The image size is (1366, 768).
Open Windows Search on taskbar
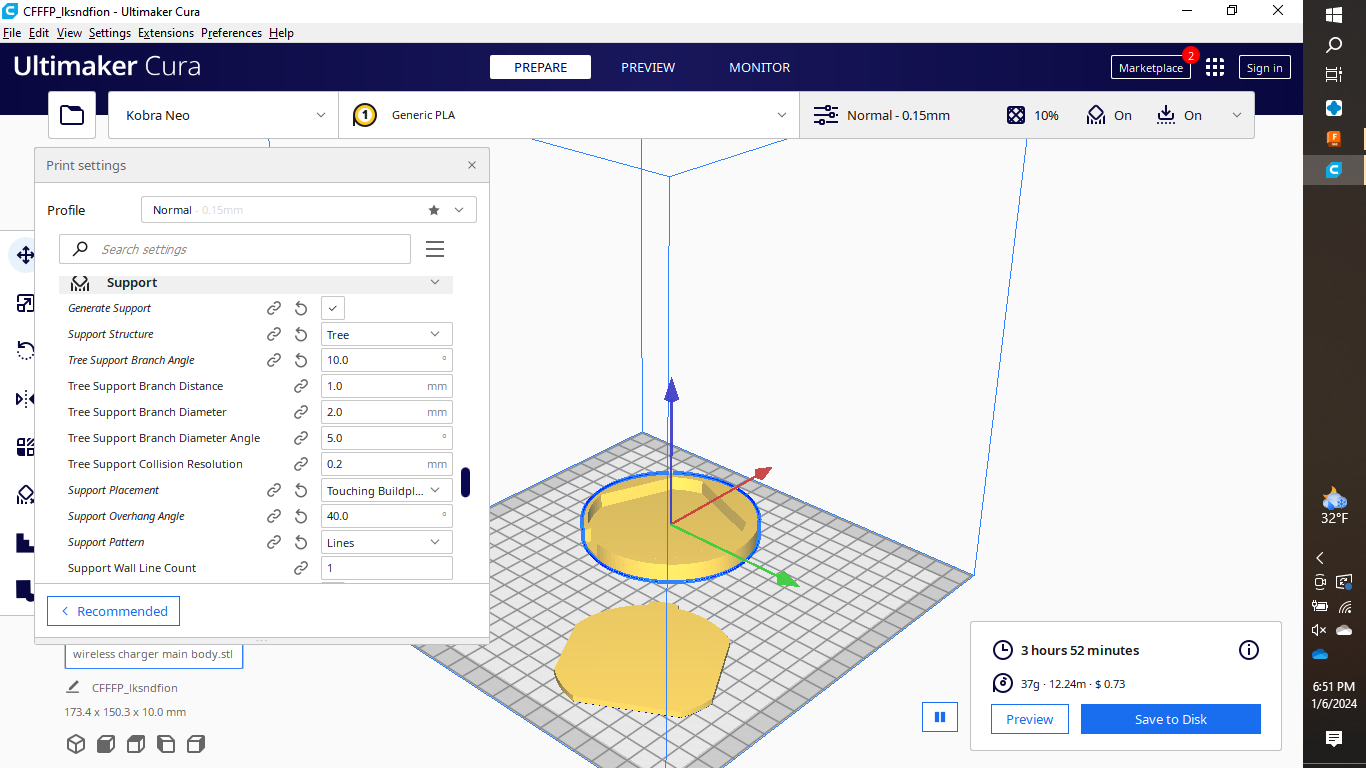click(1334, 45)
